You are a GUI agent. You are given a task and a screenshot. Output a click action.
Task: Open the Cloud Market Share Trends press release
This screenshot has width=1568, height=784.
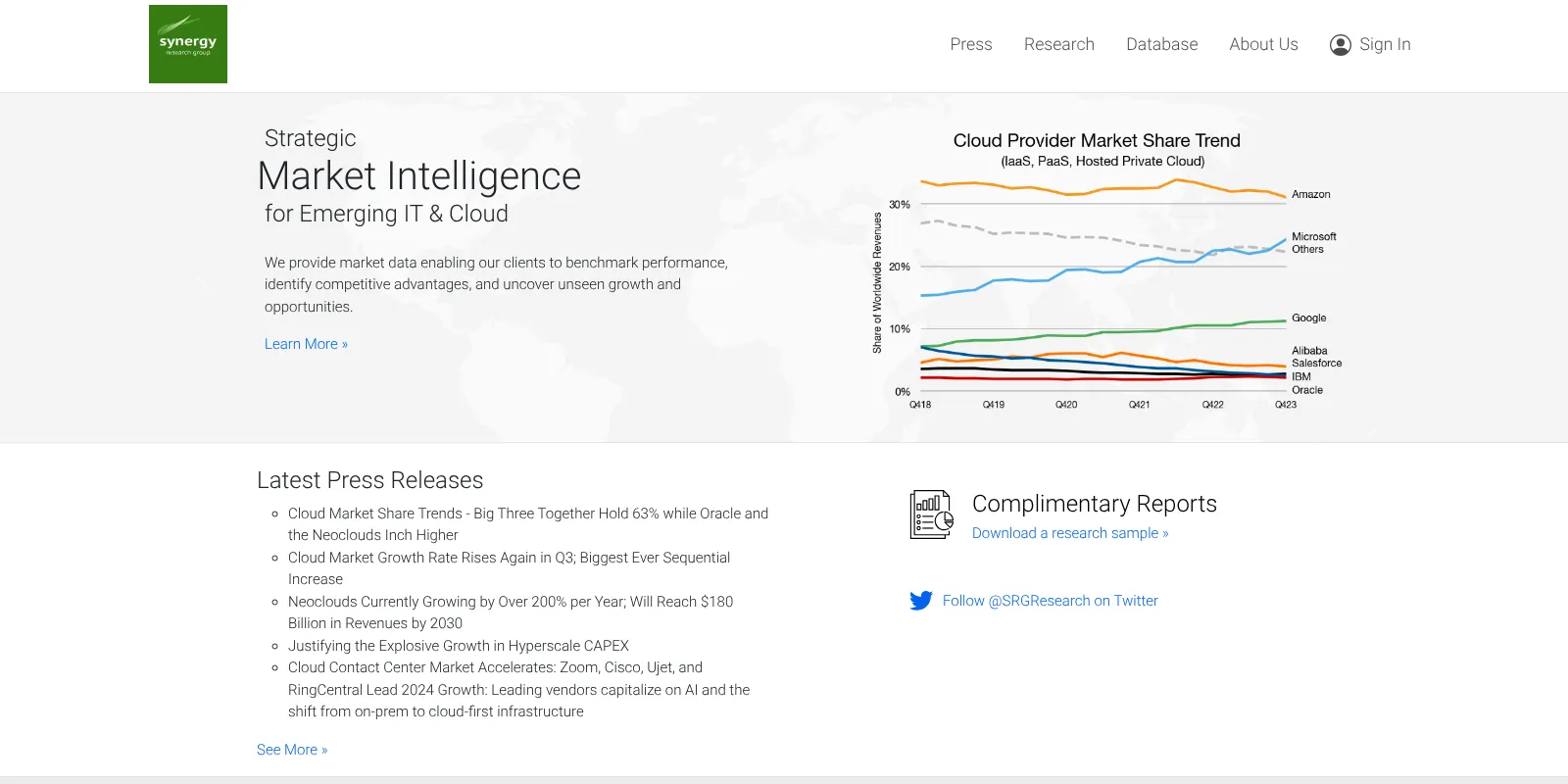coord(528,524)
